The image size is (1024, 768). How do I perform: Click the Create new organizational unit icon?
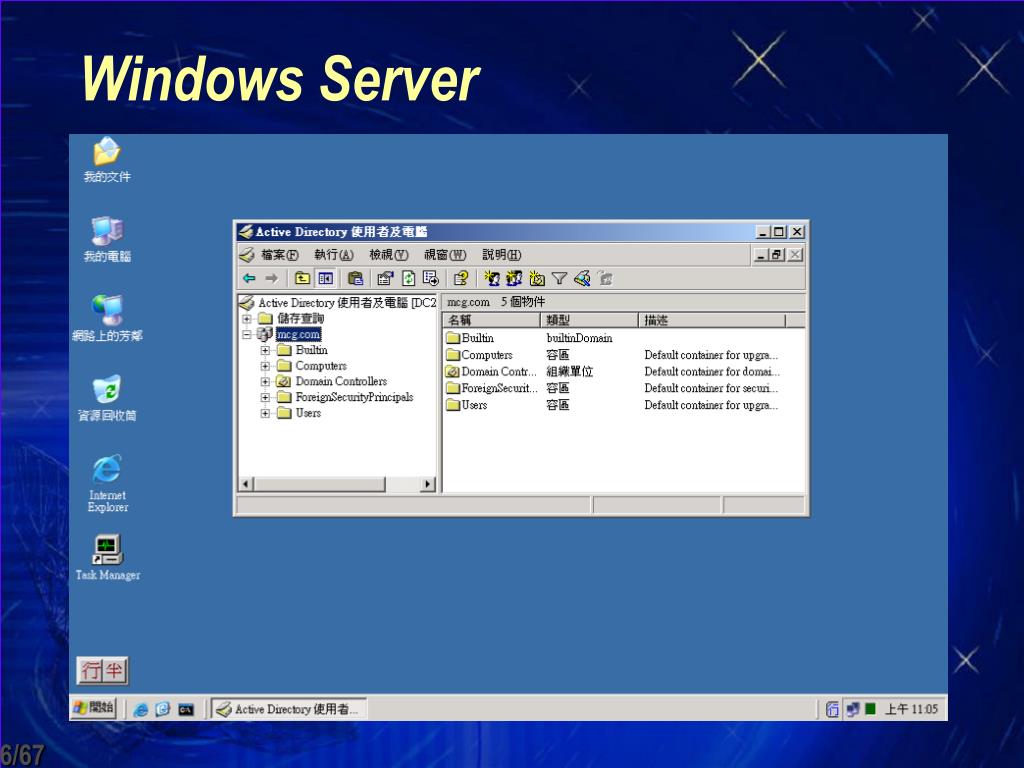pyautogui.click(x=537, y=278)
